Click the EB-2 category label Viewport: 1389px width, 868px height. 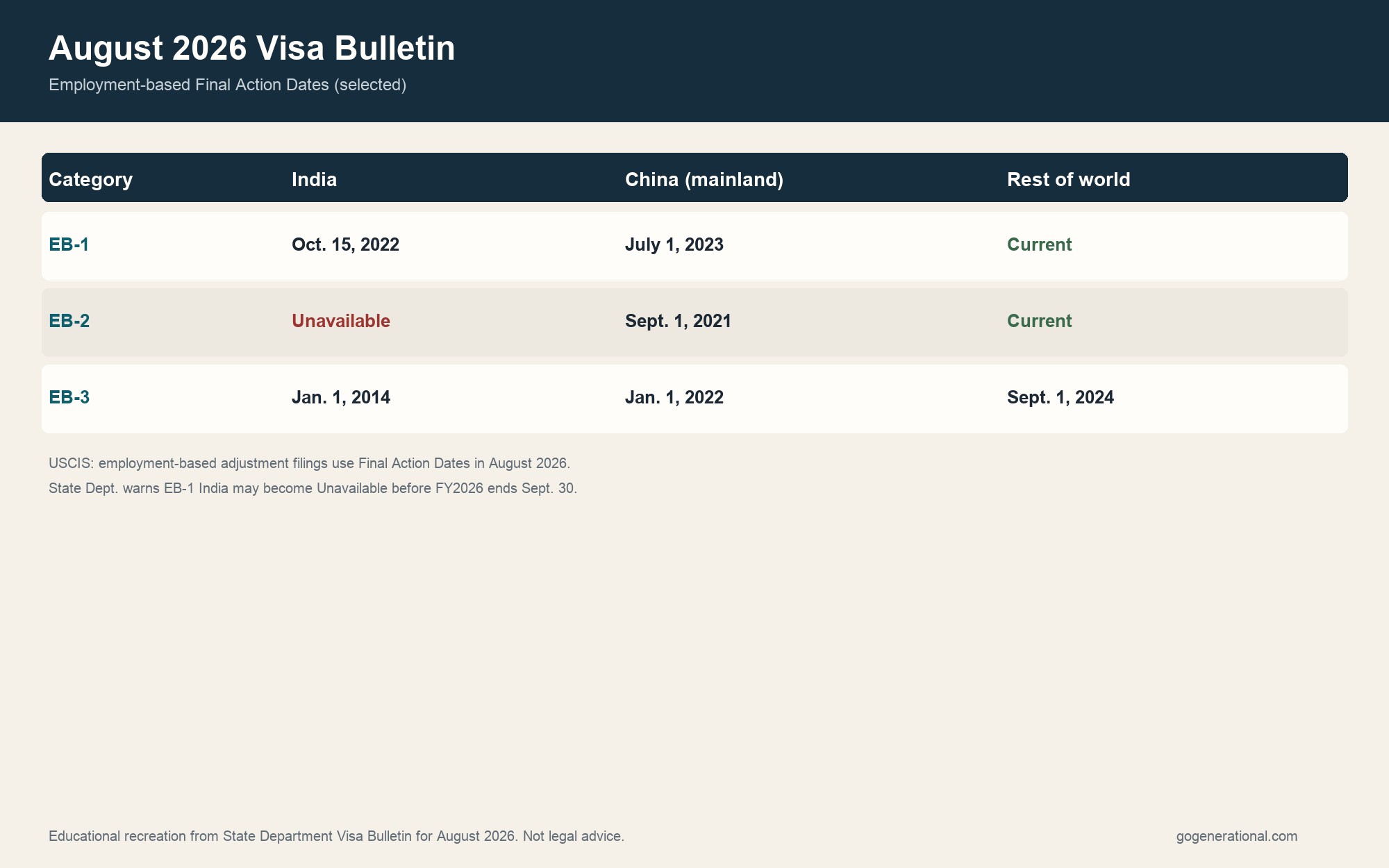pos(69,321)
